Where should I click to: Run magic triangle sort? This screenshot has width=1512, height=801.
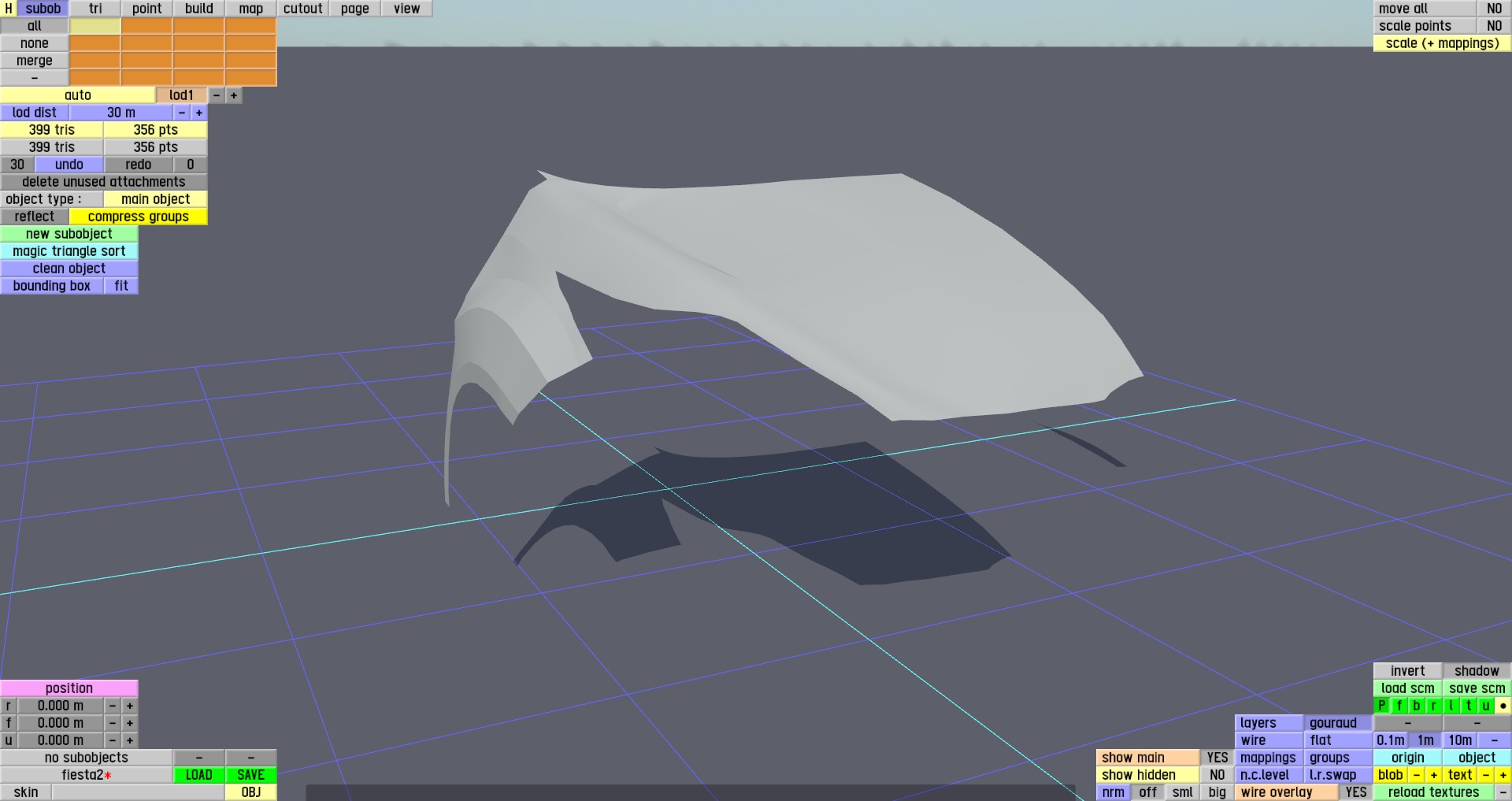pyautogui.click(x=69, y=251)
